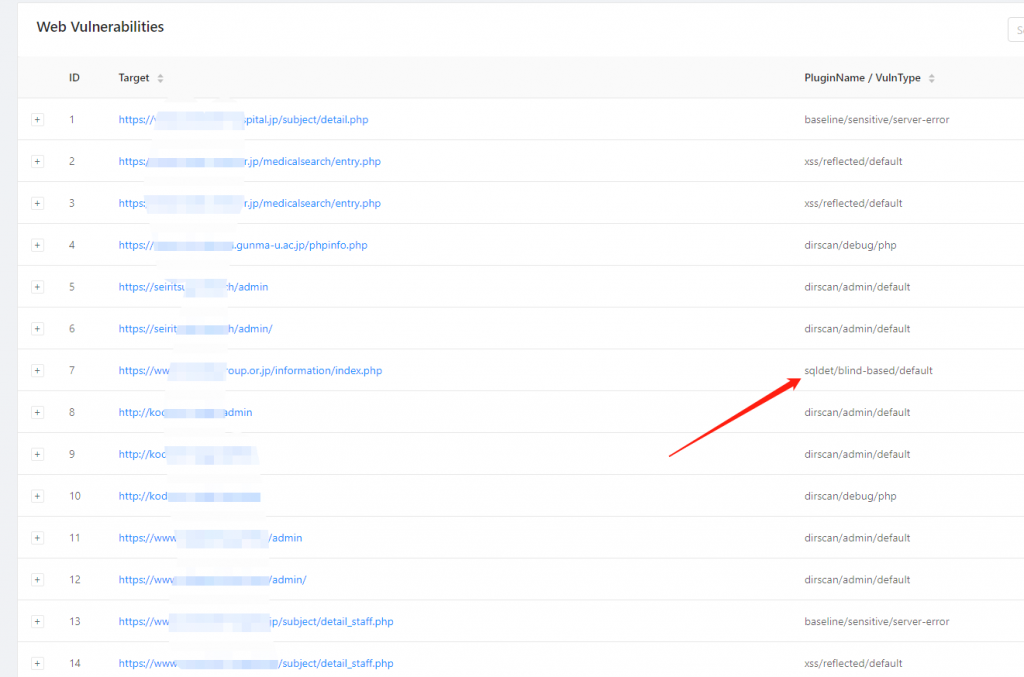Screen dimensions: 1024x677
Task: Open row 2 medicalsearch/entry.php target link
Action: (x=249, y=161)
